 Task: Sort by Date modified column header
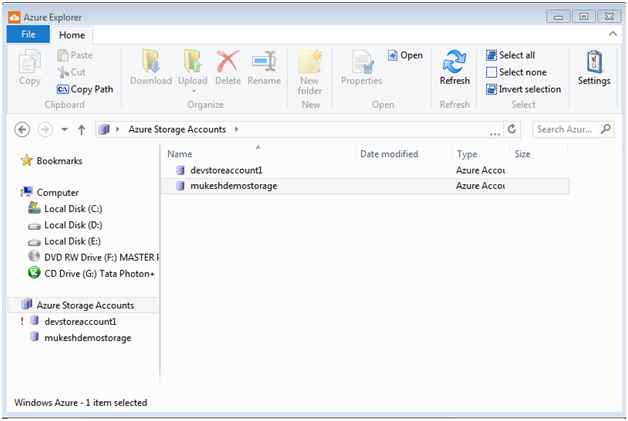click(389, 154)
